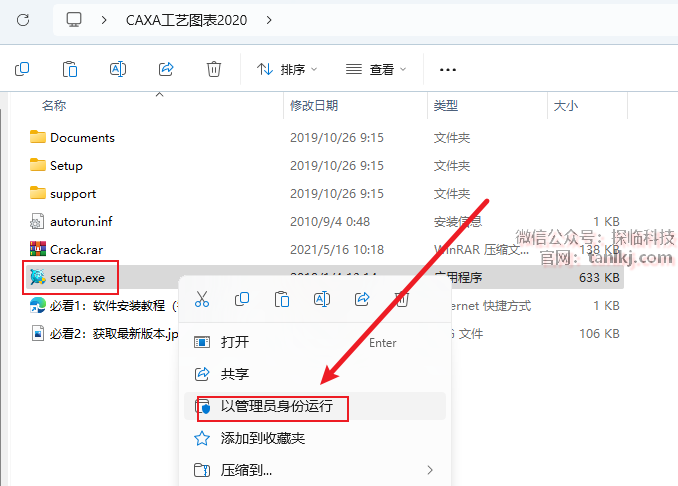
Task: Open CAXA工艺图表2020 breadcrumb
Action: (186, 20)
